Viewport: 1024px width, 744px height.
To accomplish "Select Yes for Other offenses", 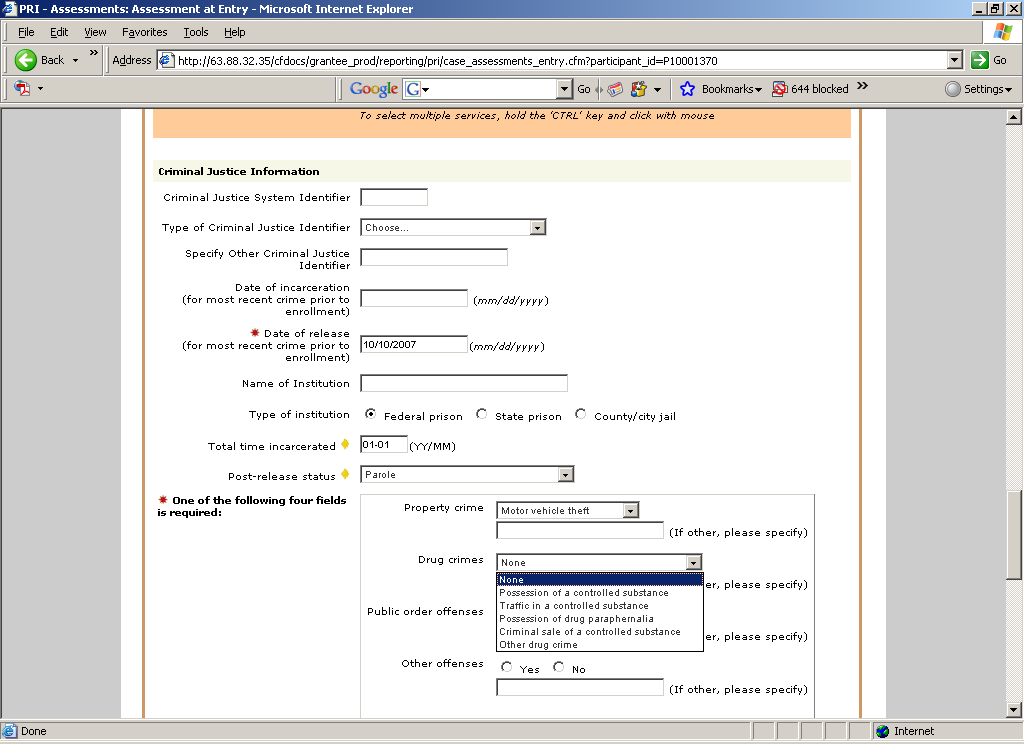I will pos(506,667).
